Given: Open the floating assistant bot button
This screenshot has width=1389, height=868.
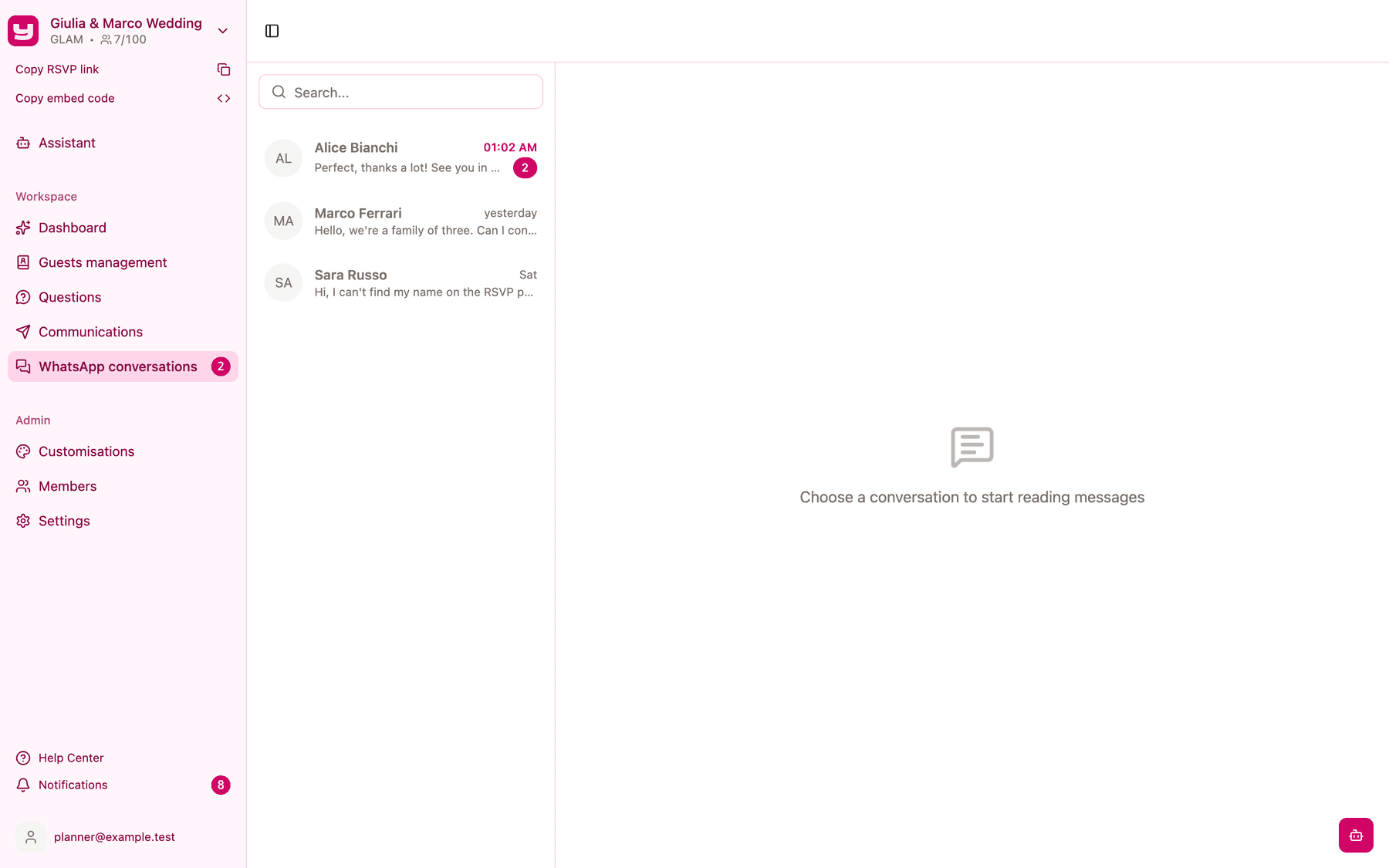Looking at the screenshot, I should click(x=1356, y=835).
